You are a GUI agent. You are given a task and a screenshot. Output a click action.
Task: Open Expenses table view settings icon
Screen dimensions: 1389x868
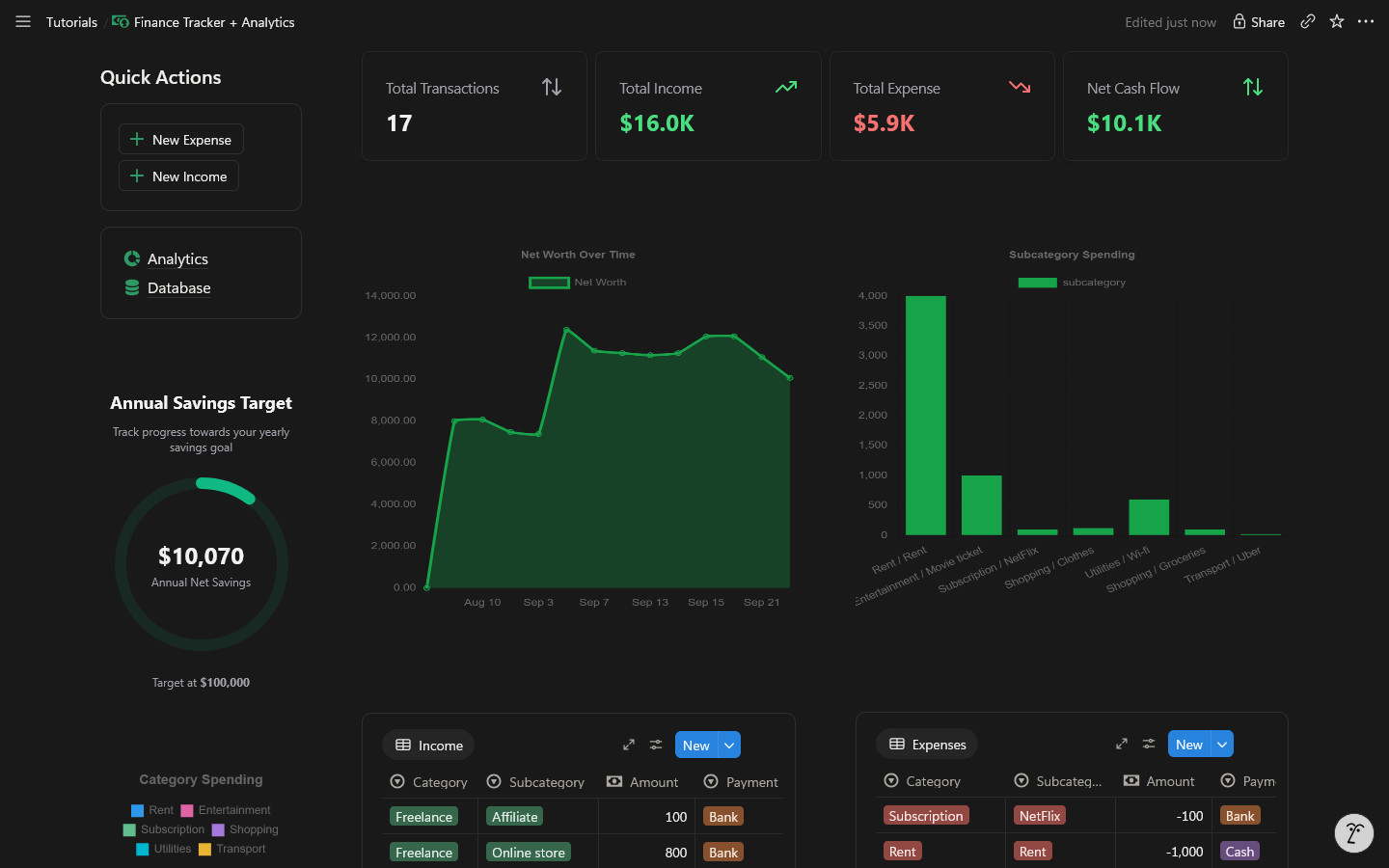click(1149, 744)
